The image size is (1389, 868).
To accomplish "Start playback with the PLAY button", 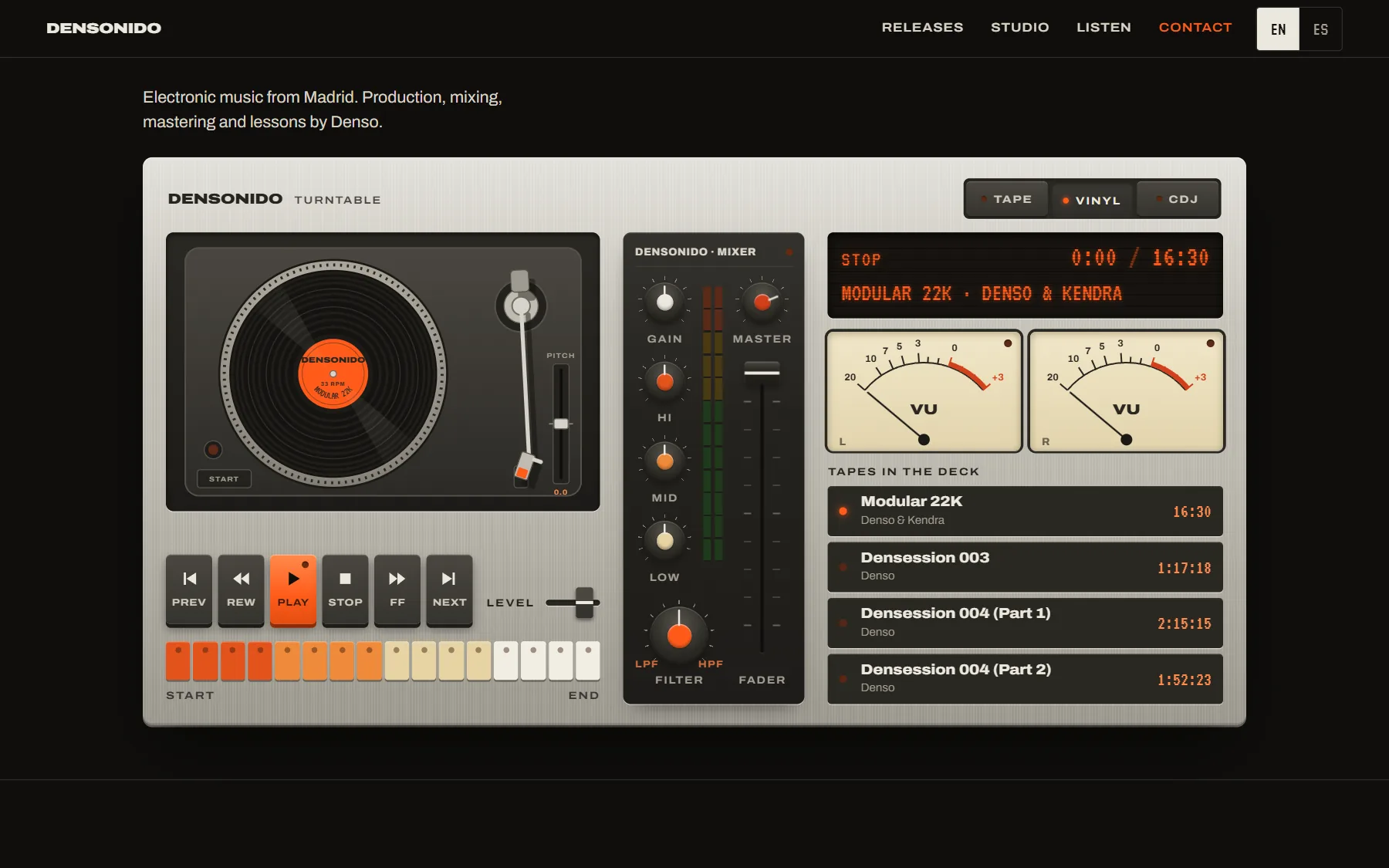I will pyautogui.click(x=293, y=590).
